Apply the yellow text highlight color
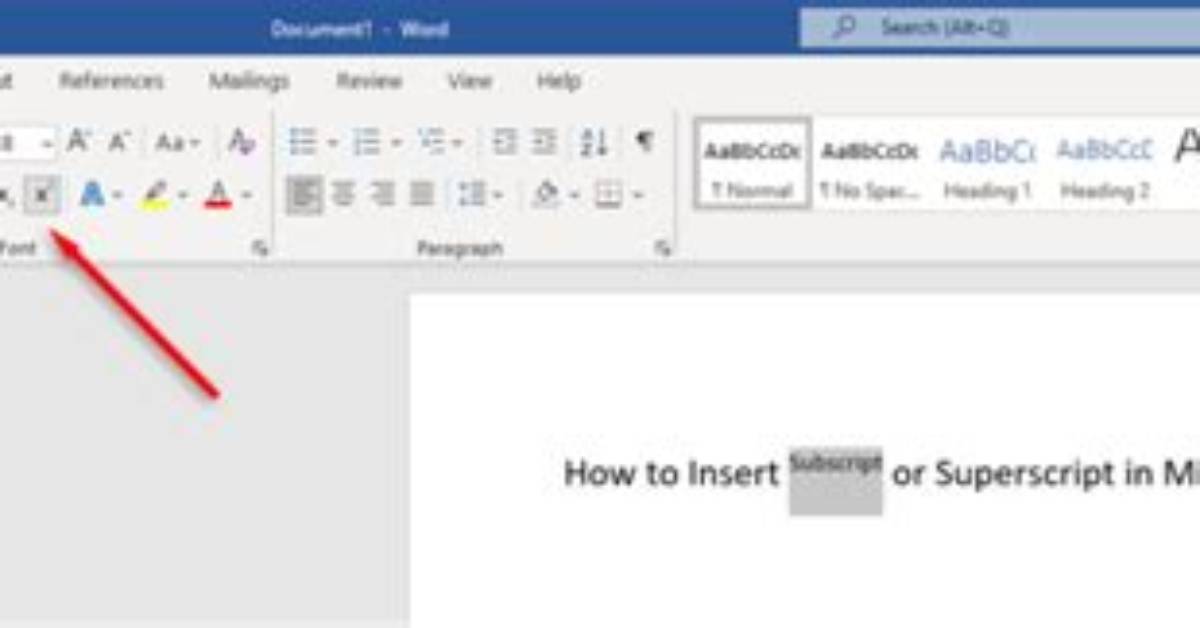The width and height of the screenshot is (1200, 628). tap(154, 195)
